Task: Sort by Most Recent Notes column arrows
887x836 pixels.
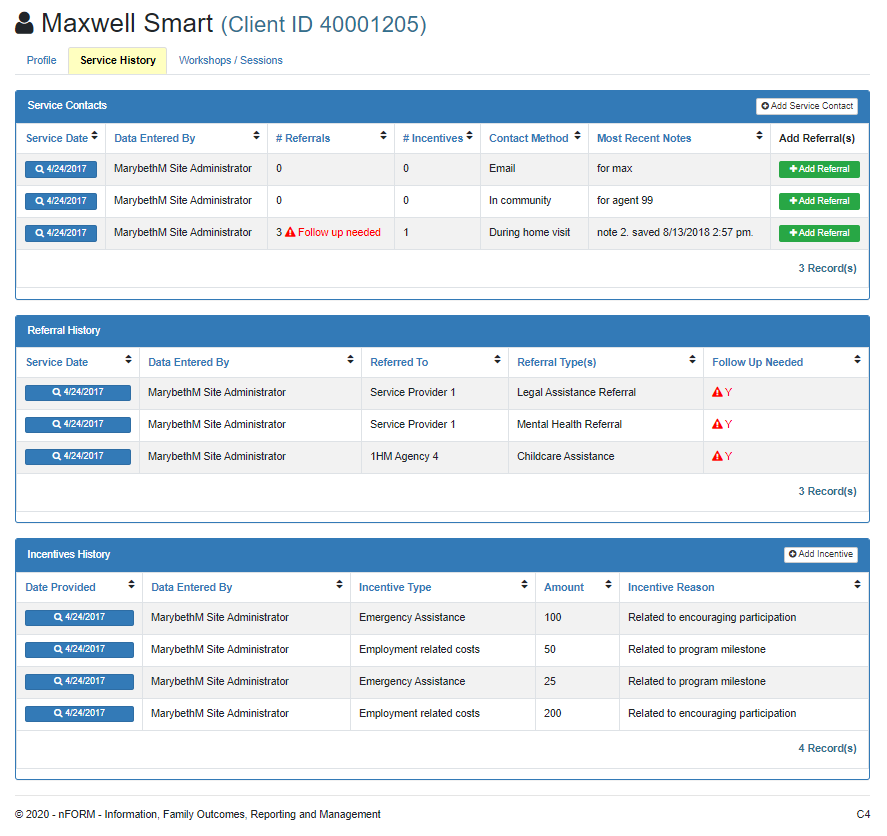Action: coord(759,136)
